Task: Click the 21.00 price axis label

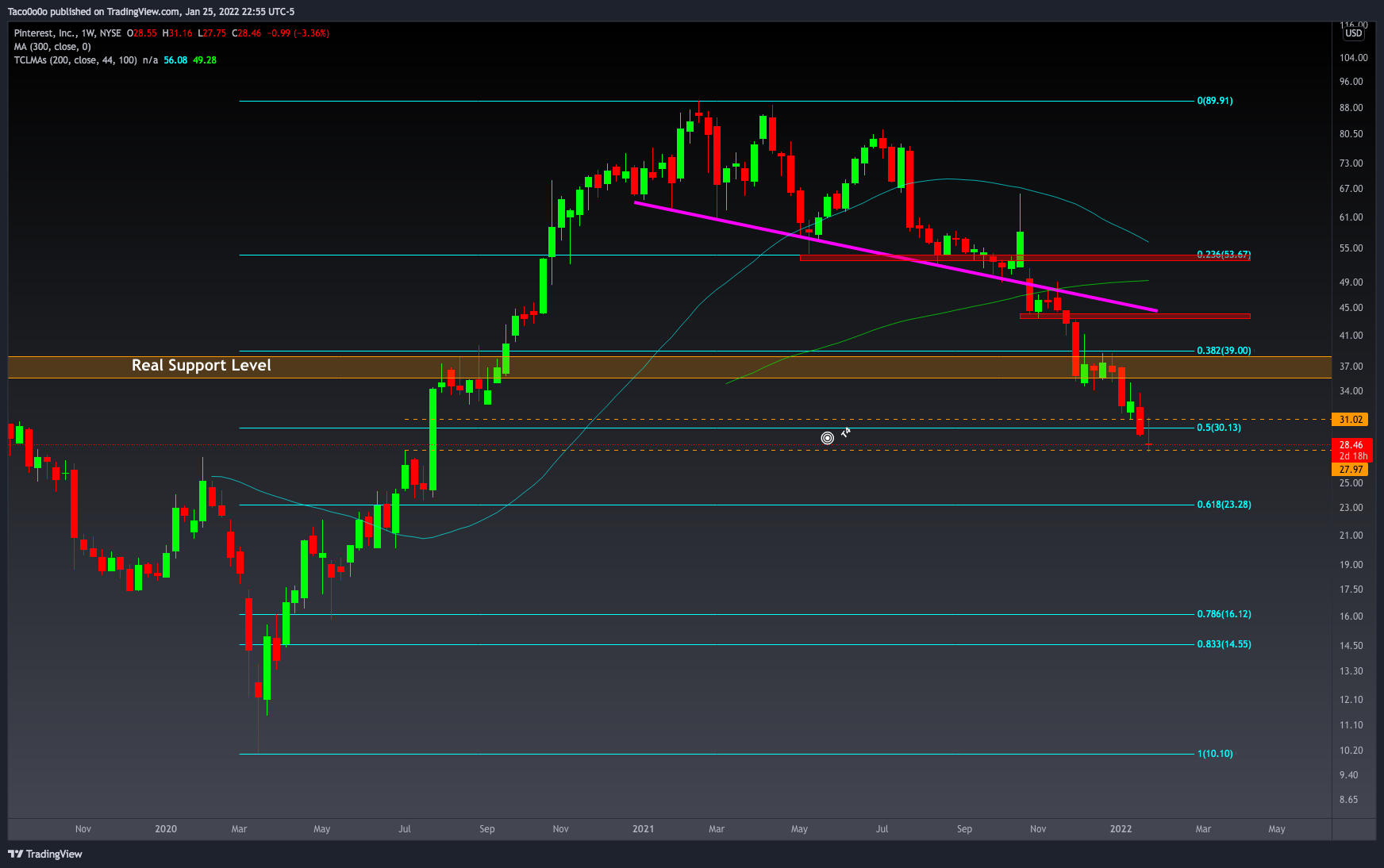Action: (x=1351, y=536)
